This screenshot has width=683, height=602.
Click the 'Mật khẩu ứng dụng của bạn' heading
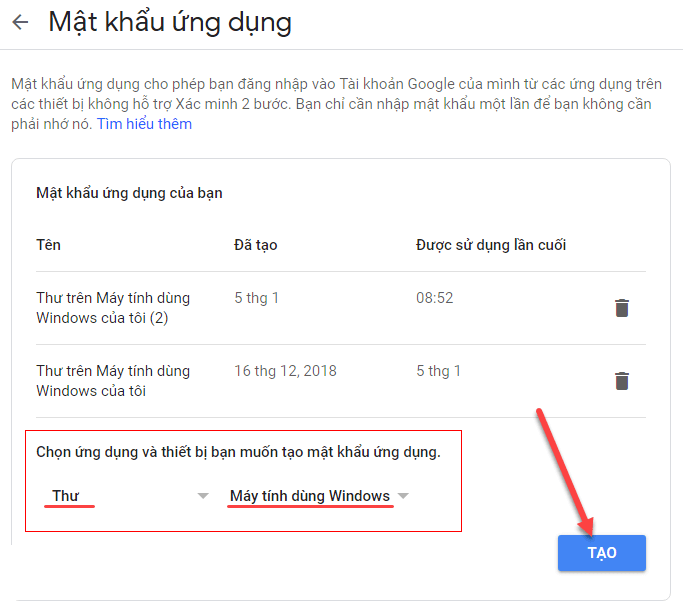(x=129, y=193)
